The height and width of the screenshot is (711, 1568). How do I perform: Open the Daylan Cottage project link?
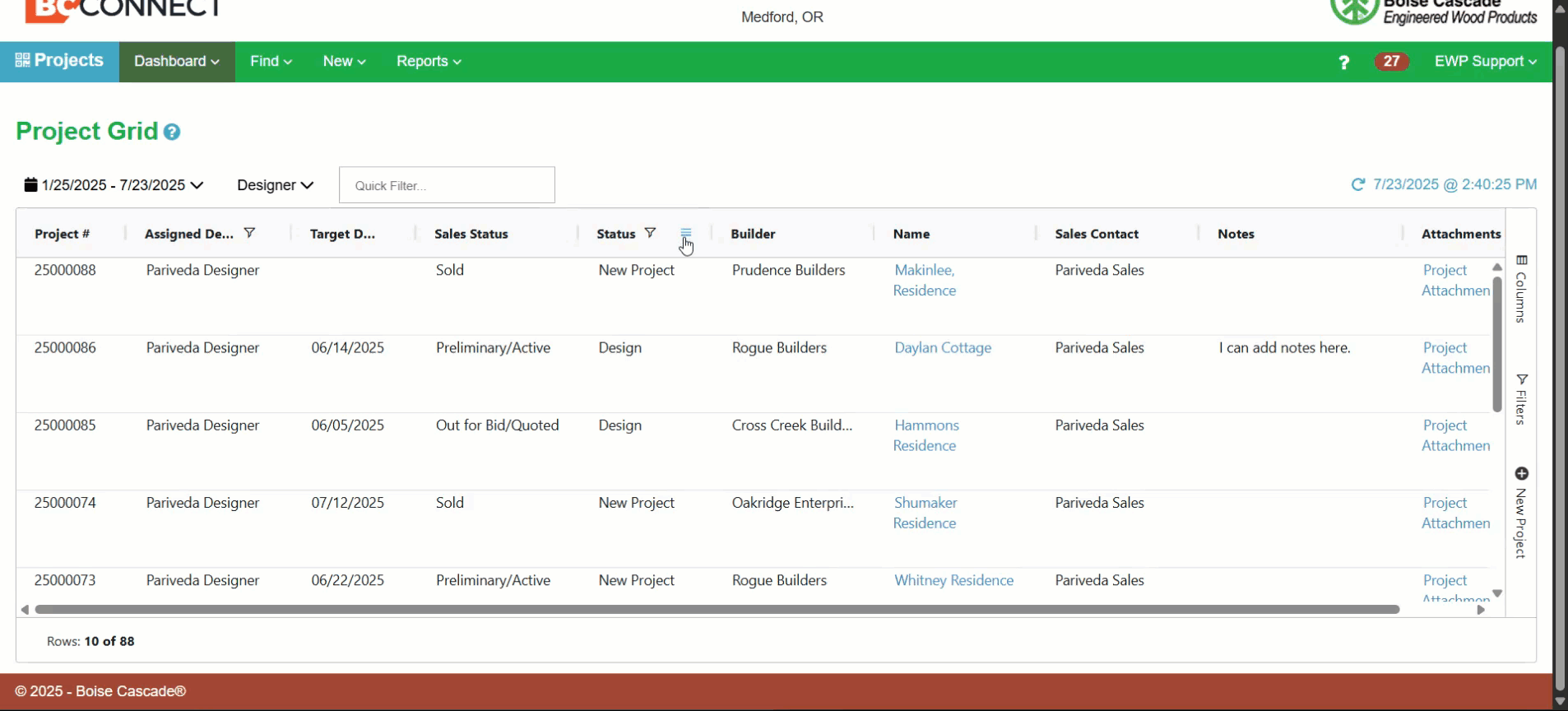[943, 347]
